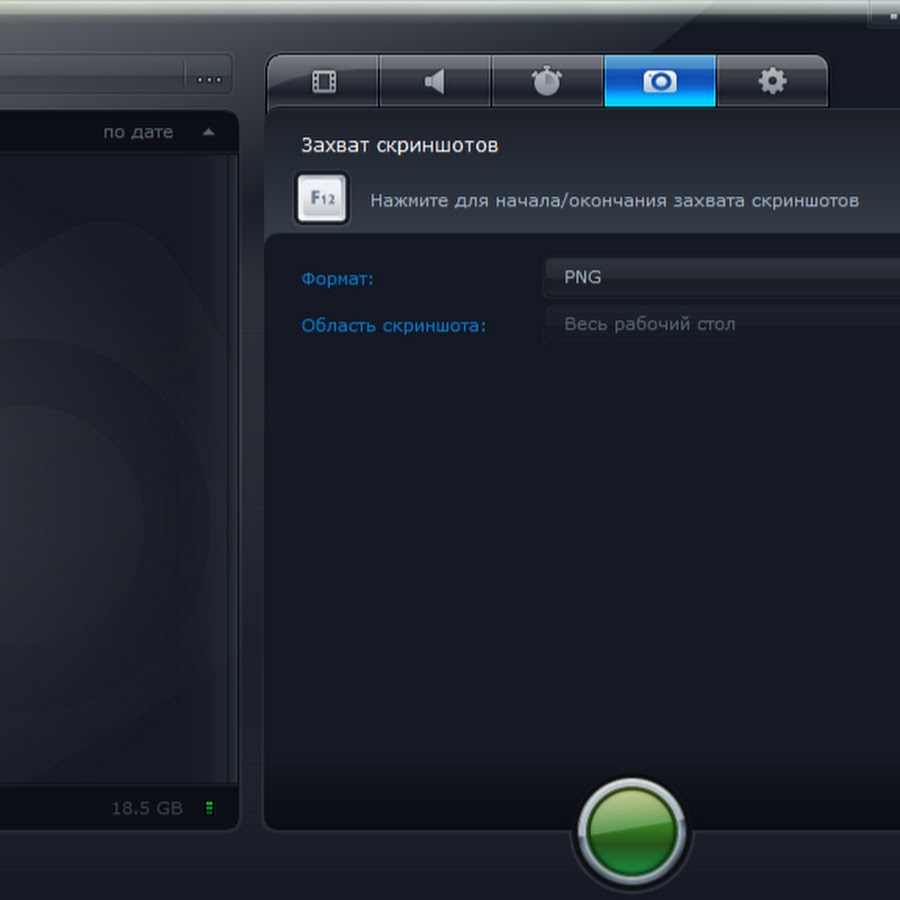Click the 'Формат:' label

click(x=337, y=279)
